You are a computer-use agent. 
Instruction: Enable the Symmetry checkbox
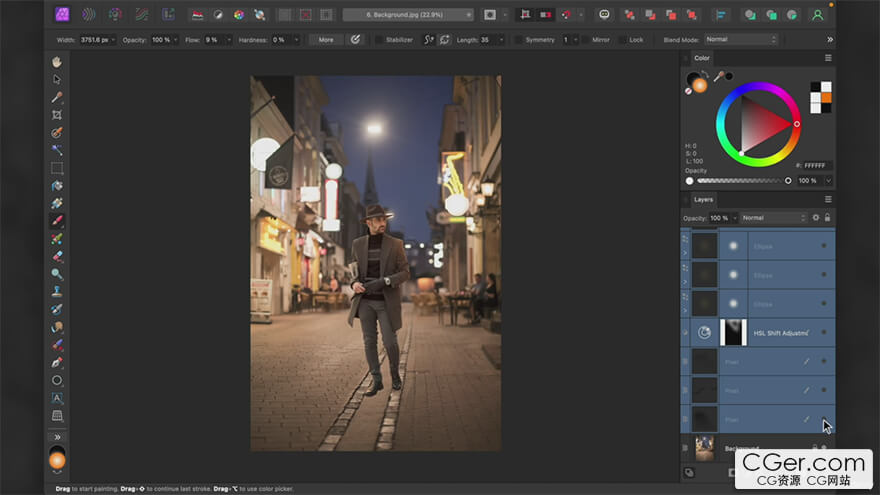click(518, 39)
